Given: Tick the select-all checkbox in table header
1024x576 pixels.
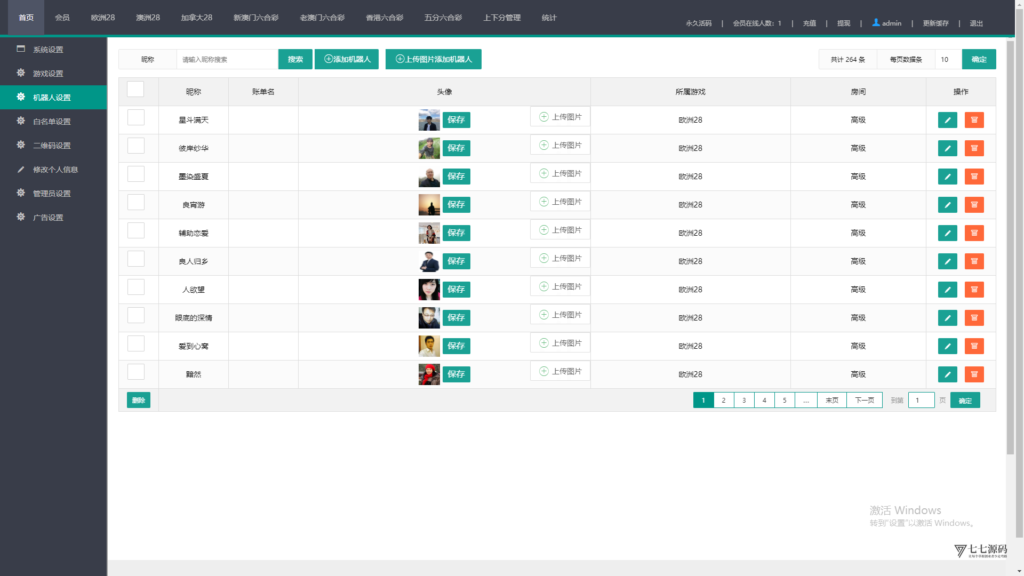Looking at the screenshot, I should (x=136, y=90).
